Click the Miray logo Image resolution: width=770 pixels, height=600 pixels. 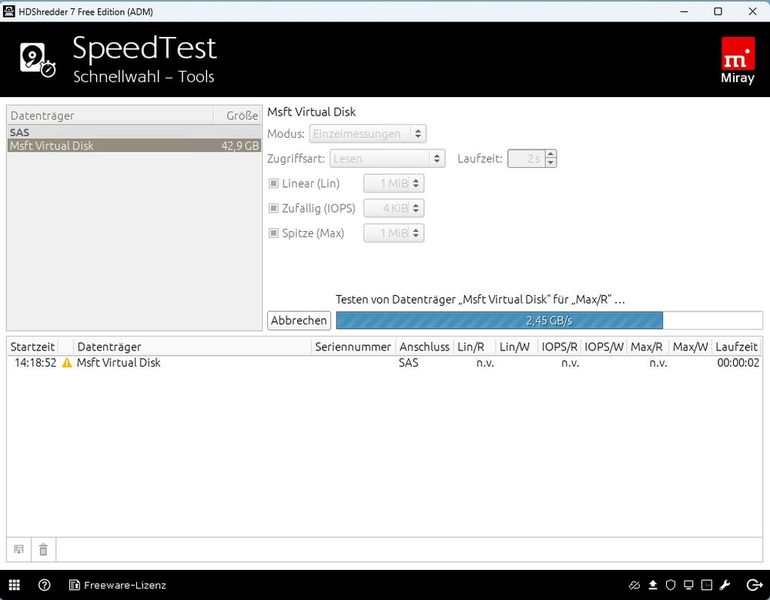click(x=738, y=60)
